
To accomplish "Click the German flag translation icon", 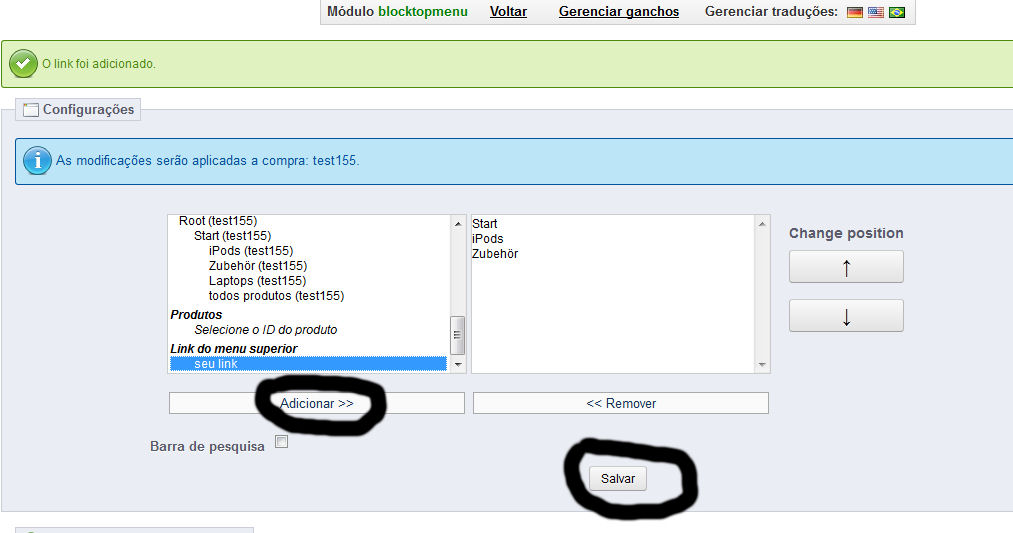I will click(x=855, y=12).
